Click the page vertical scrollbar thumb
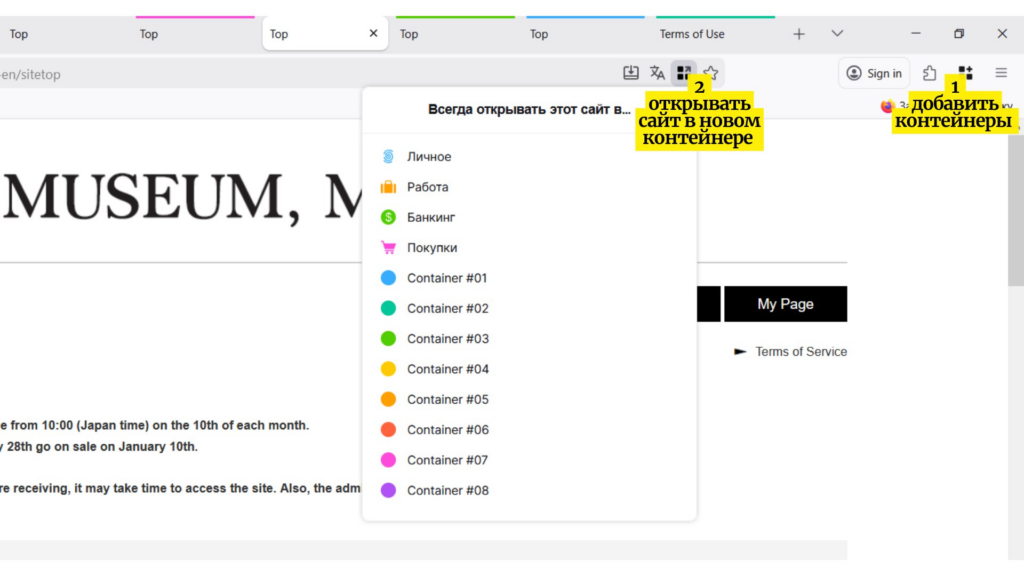The height and width of the screenshot is (576, 1024). pyautogui.click(x=1016, y=210)
